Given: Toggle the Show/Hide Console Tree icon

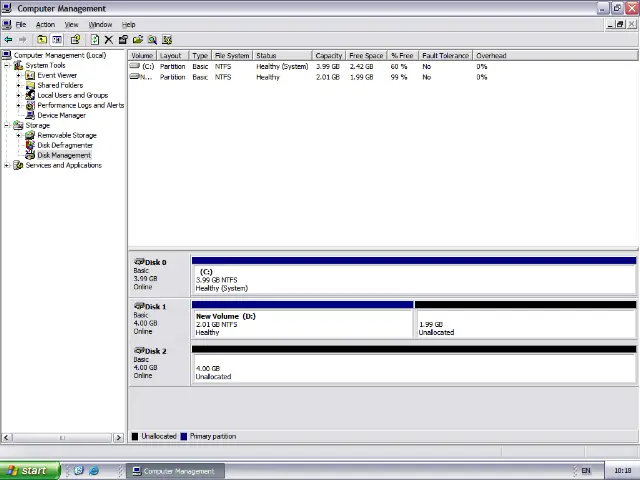Looking at the screenshot, I should point(58,40).
